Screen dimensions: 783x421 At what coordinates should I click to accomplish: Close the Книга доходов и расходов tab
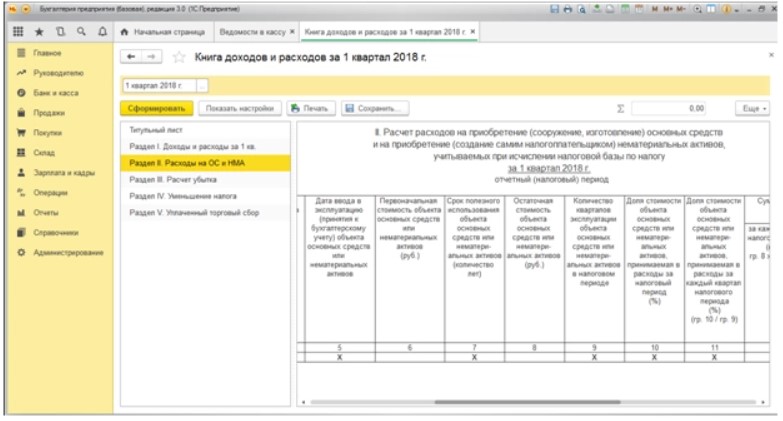(x=472, y=31)
